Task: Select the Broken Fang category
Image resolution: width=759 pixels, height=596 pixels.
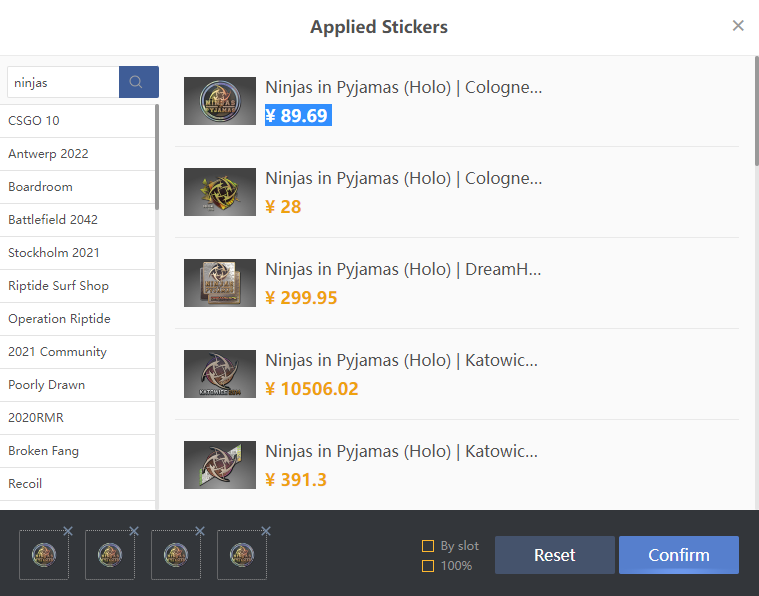Action: pos(43,451)
